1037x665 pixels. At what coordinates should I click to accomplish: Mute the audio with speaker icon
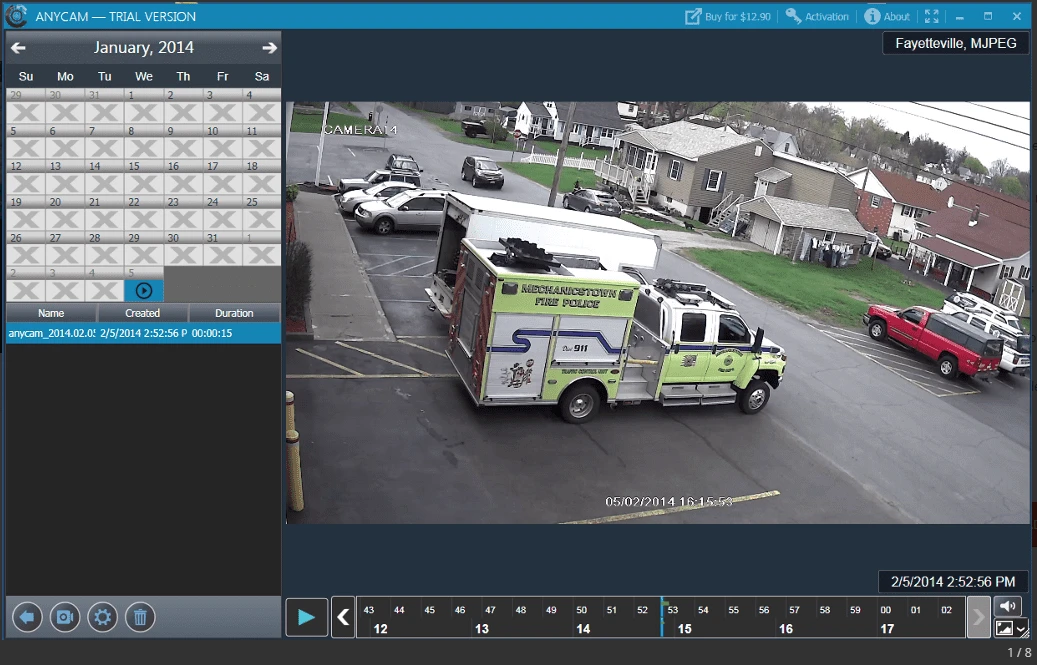[x=1008, y=606]
